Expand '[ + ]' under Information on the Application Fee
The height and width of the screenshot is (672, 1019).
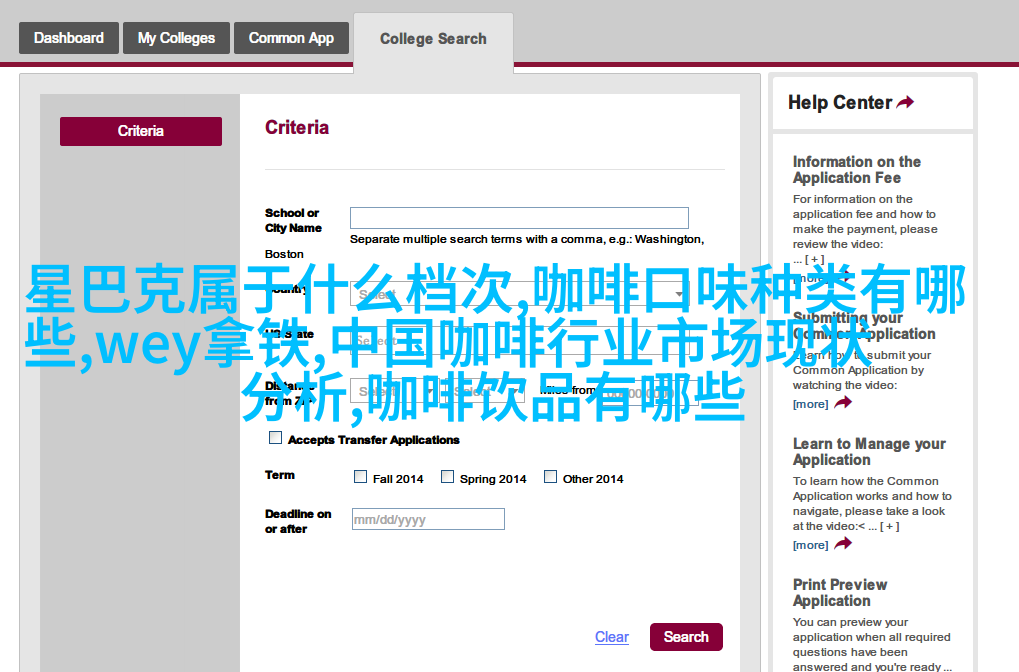tap(814, 259)
